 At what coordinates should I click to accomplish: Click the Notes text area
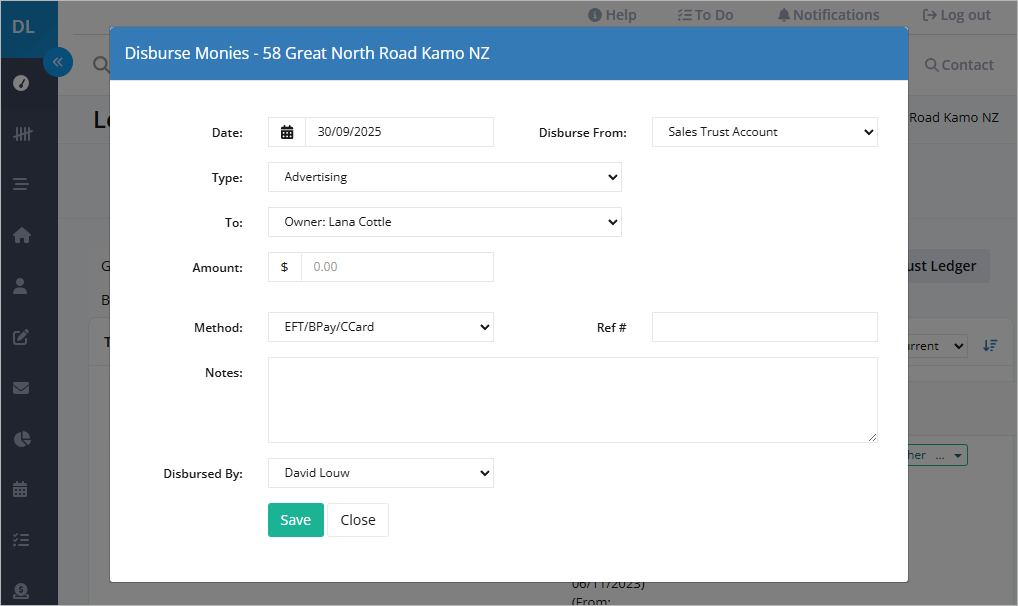point(573,400)
